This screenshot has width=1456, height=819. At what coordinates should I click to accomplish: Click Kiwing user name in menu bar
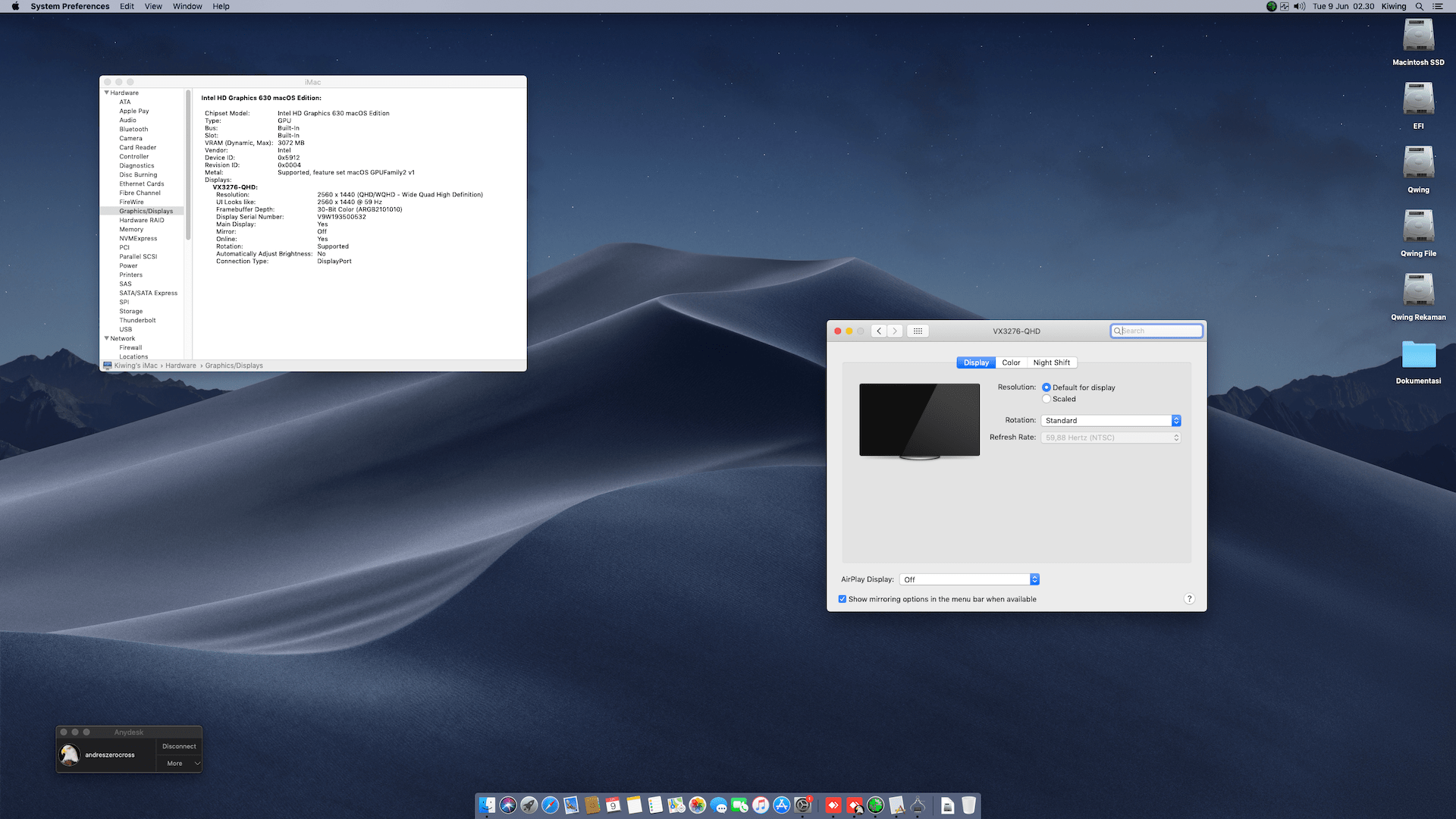click(x=1394, y=6)
